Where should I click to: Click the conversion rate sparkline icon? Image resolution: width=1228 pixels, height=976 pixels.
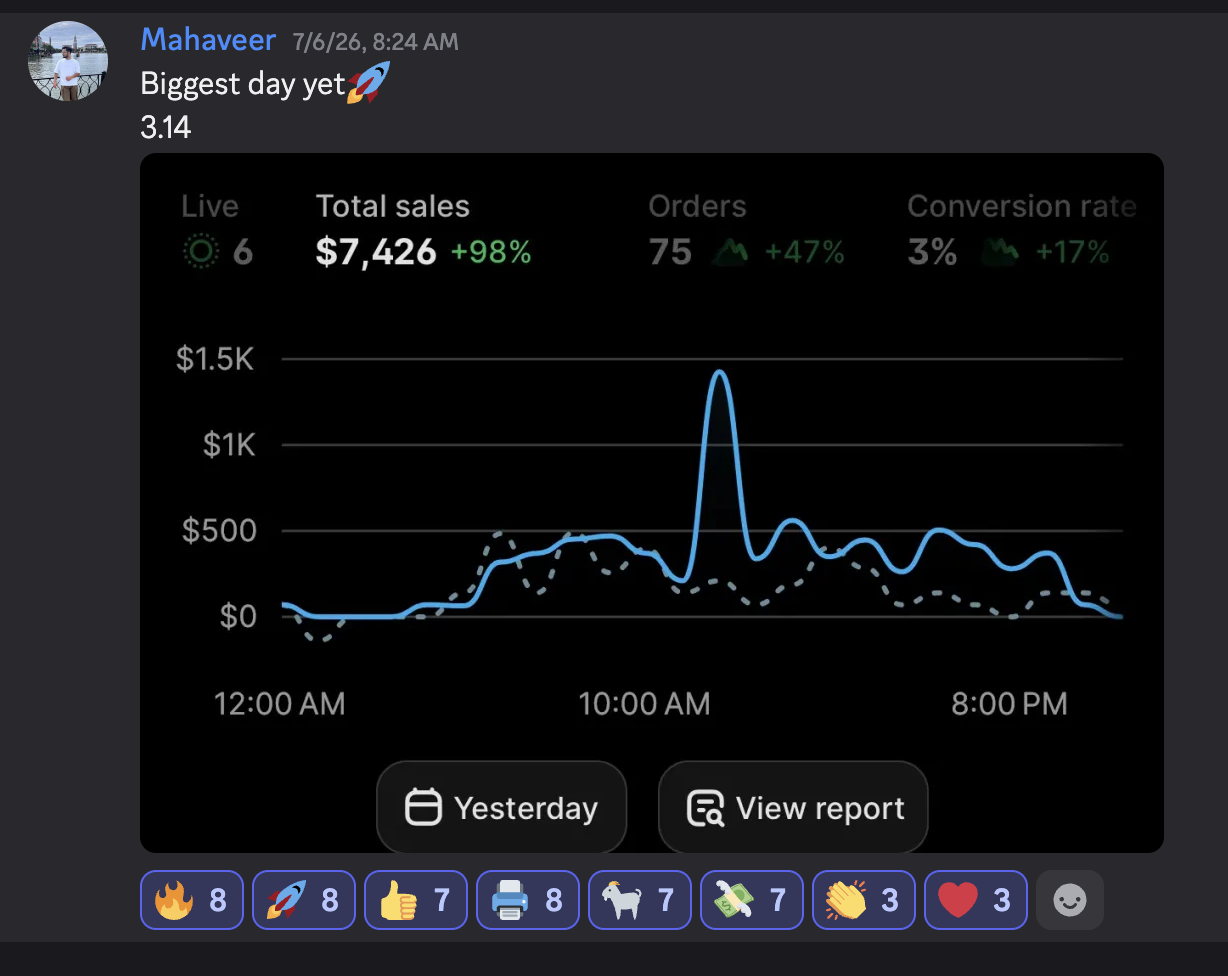[998, 253]
